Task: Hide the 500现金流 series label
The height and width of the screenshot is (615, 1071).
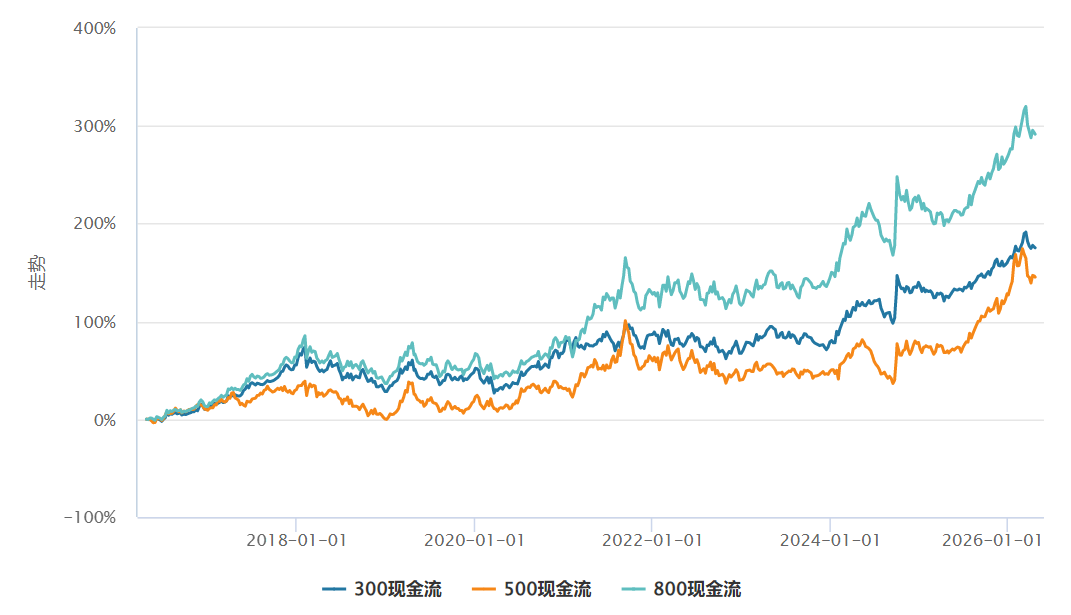Action: tap(547, 589)
